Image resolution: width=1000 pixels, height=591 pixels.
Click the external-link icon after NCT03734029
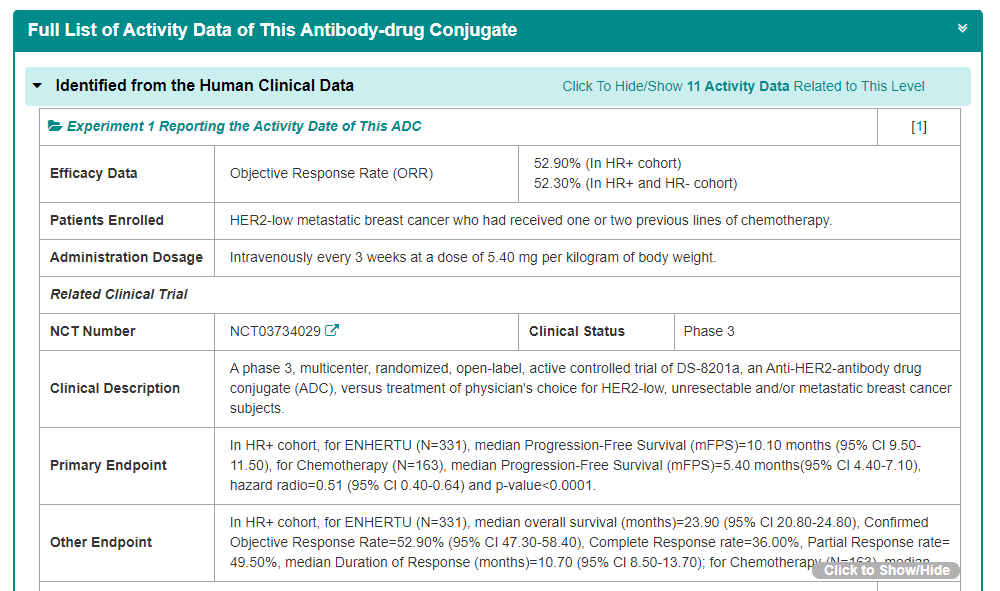[333, 331]
